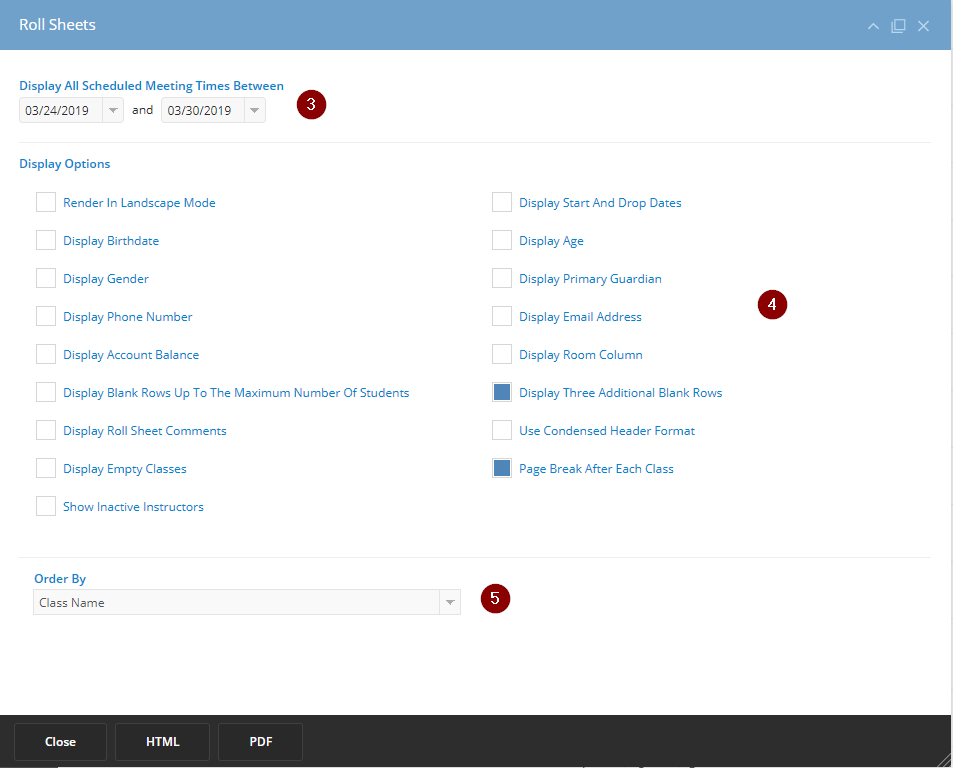Check Display Blank Rows Up To Maximum Students
The width and height of the screenshot is (953, 768).
coord(46,392)
